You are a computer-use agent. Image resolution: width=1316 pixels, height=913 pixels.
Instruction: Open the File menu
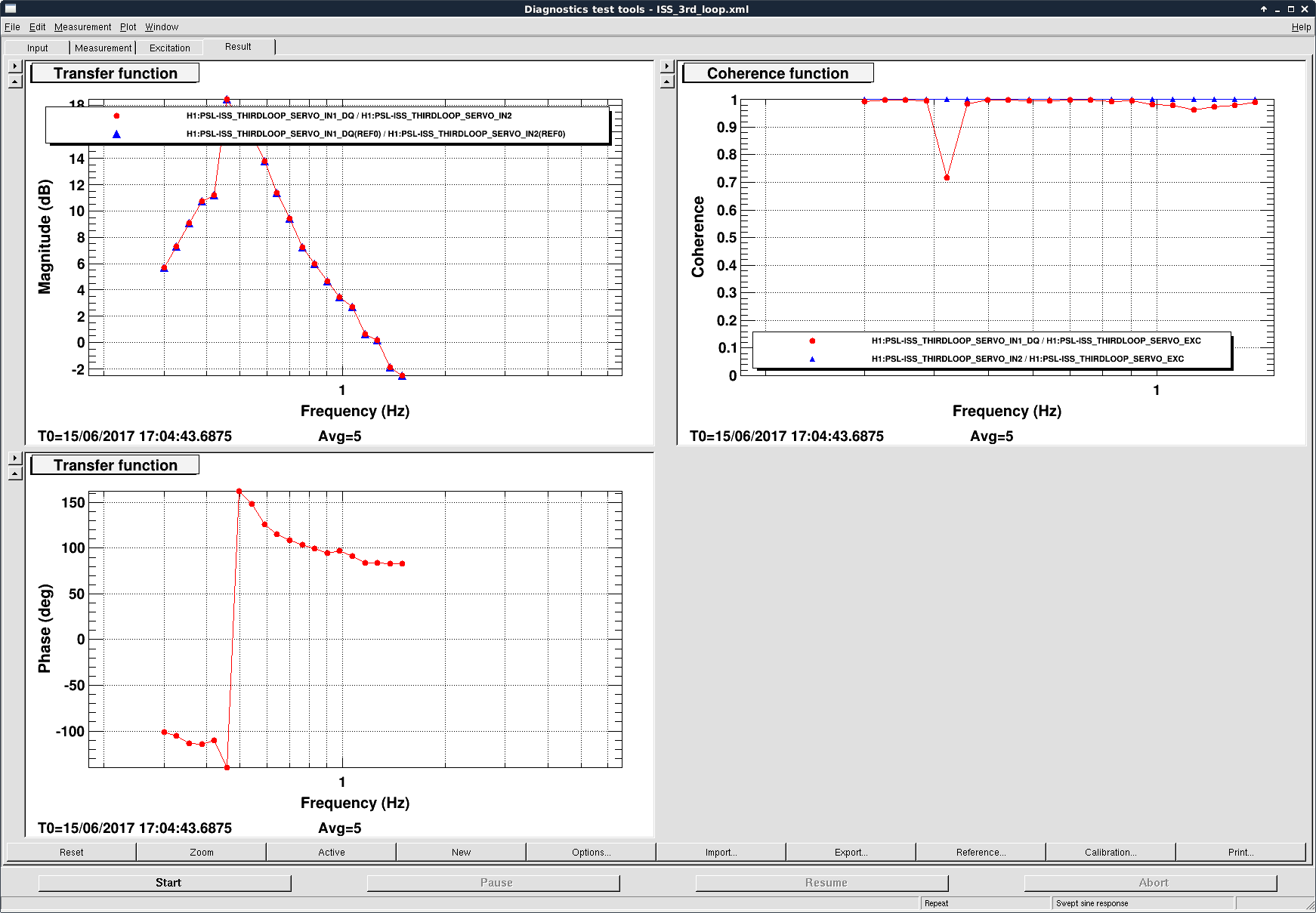click(12, 27)
